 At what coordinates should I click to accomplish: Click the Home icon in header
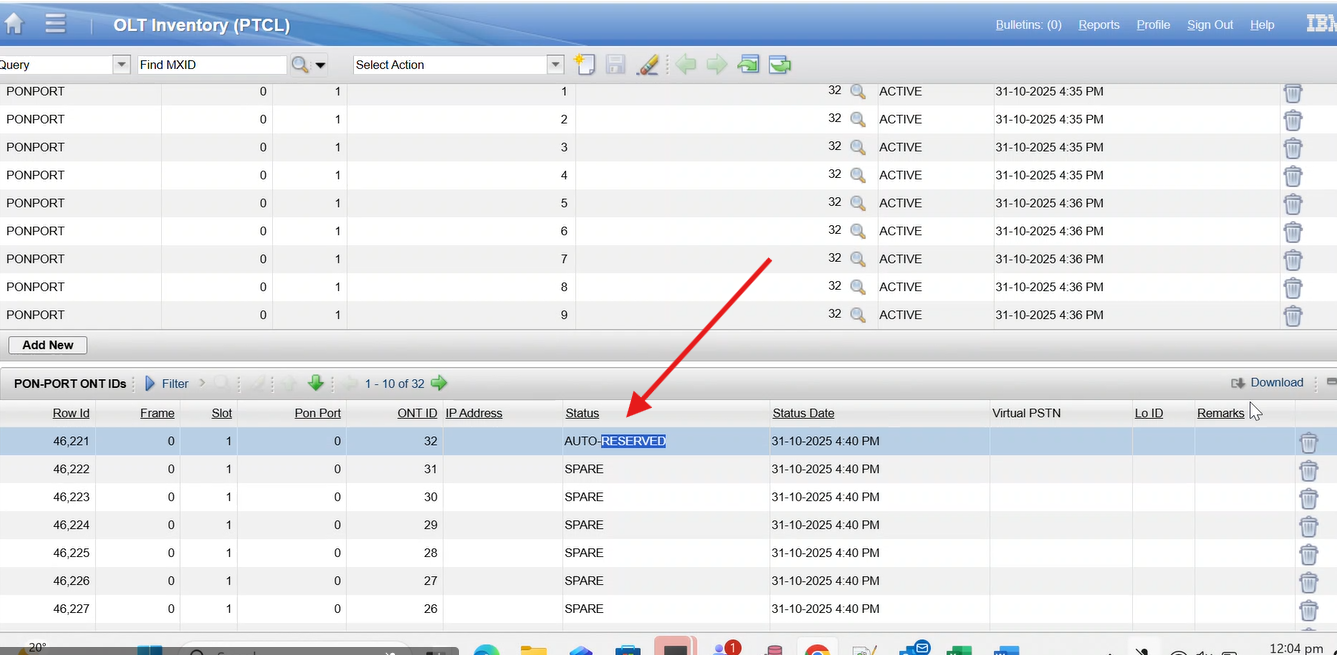[x=14, y=24]
